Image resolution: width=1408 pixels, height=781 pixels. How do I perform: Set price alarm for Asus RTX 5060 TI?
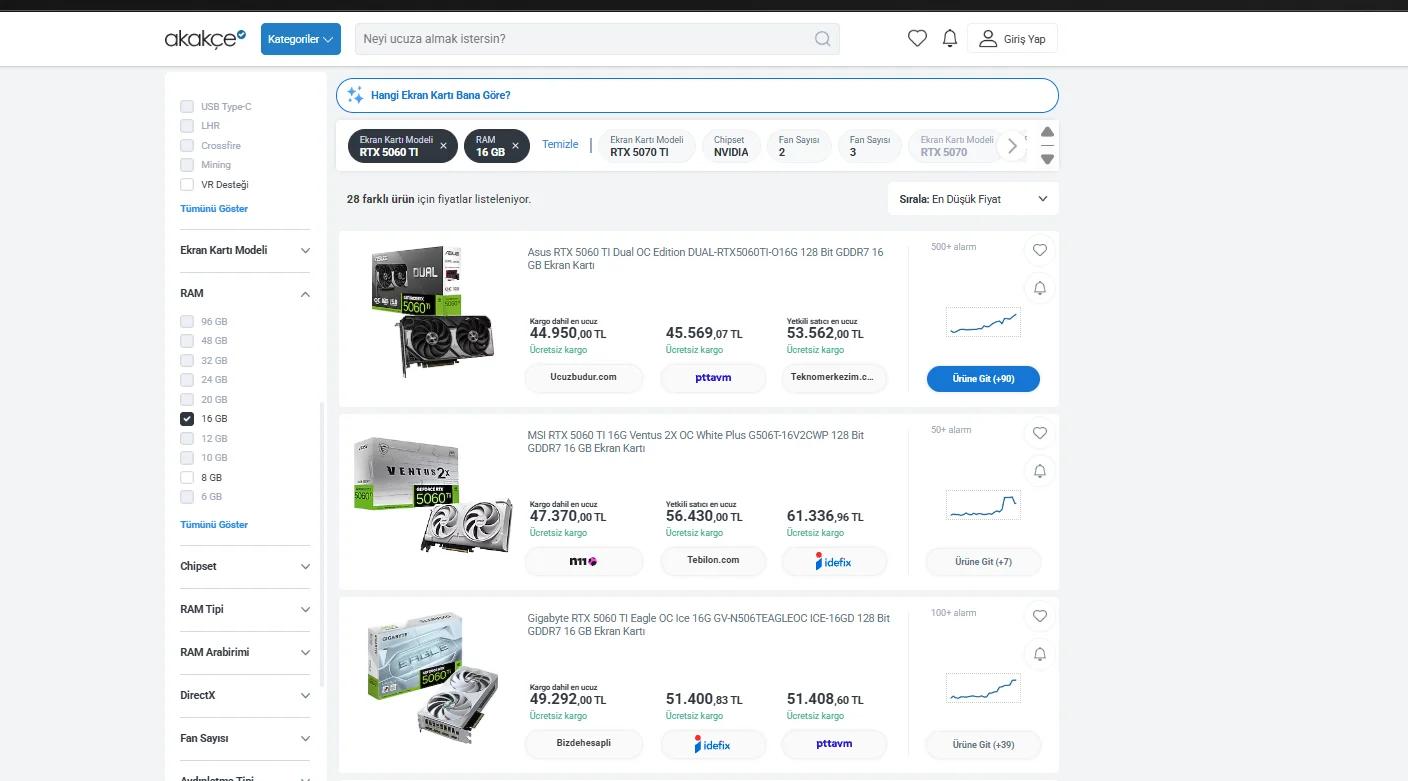pos(1040,288)
